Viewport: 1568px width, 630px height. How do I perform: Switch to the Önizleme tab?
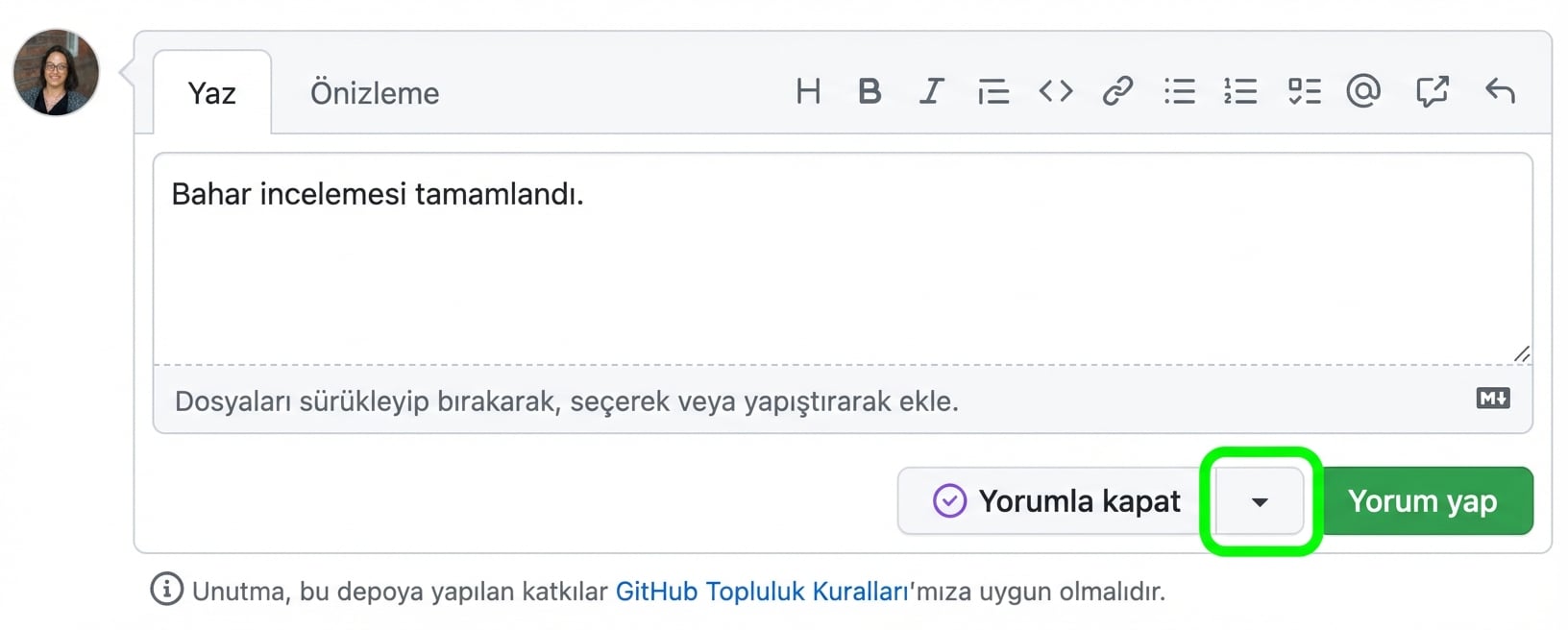click(374, 92)
